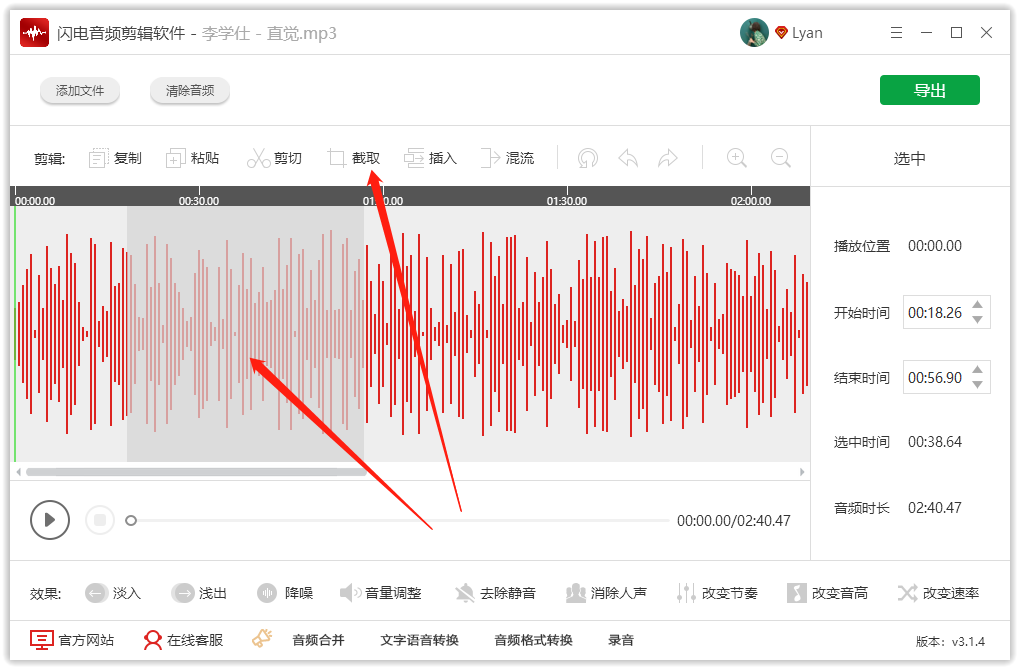Apply the Noise Reduction (降噪) effect
This screenshot has height=670, width=1020.
coord(285,593)
